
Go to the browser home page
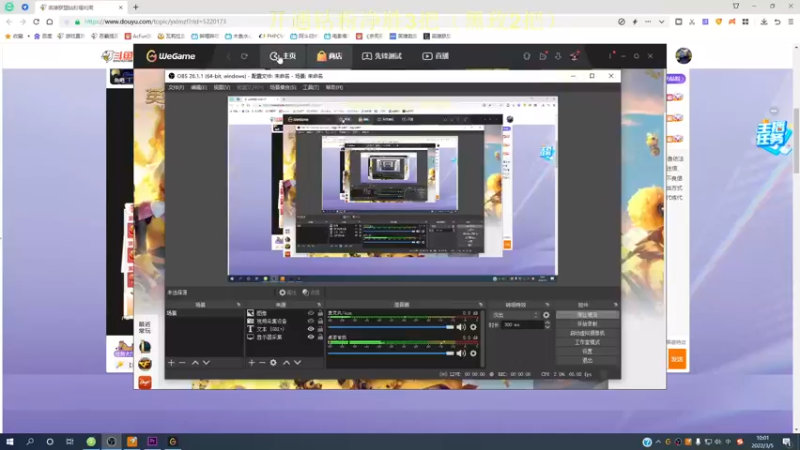(49, 22)
